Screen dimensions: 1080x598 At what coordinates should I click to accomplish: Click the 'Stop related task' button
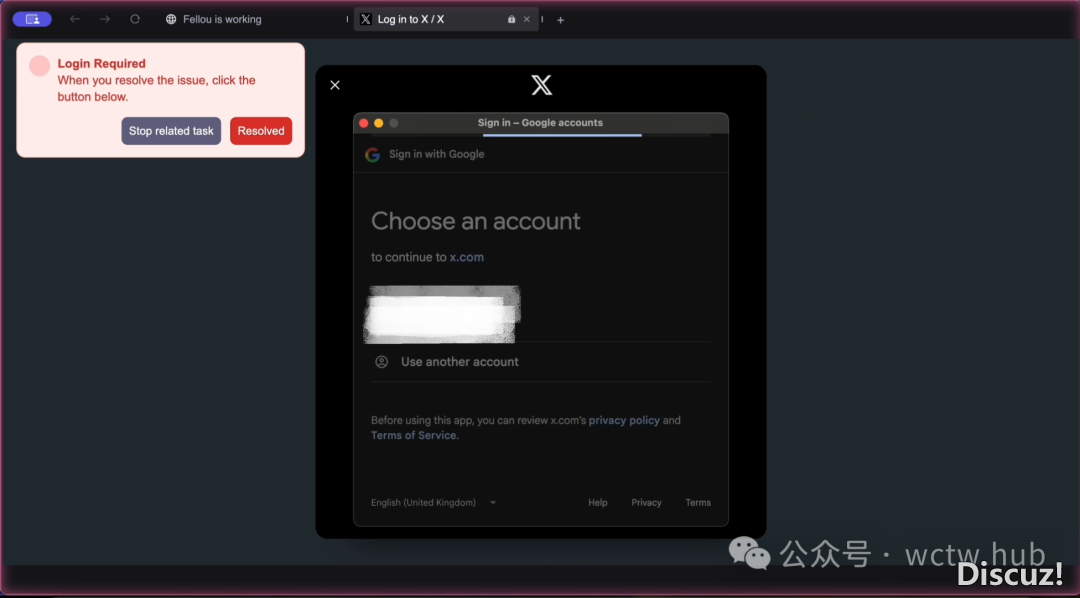171,131
